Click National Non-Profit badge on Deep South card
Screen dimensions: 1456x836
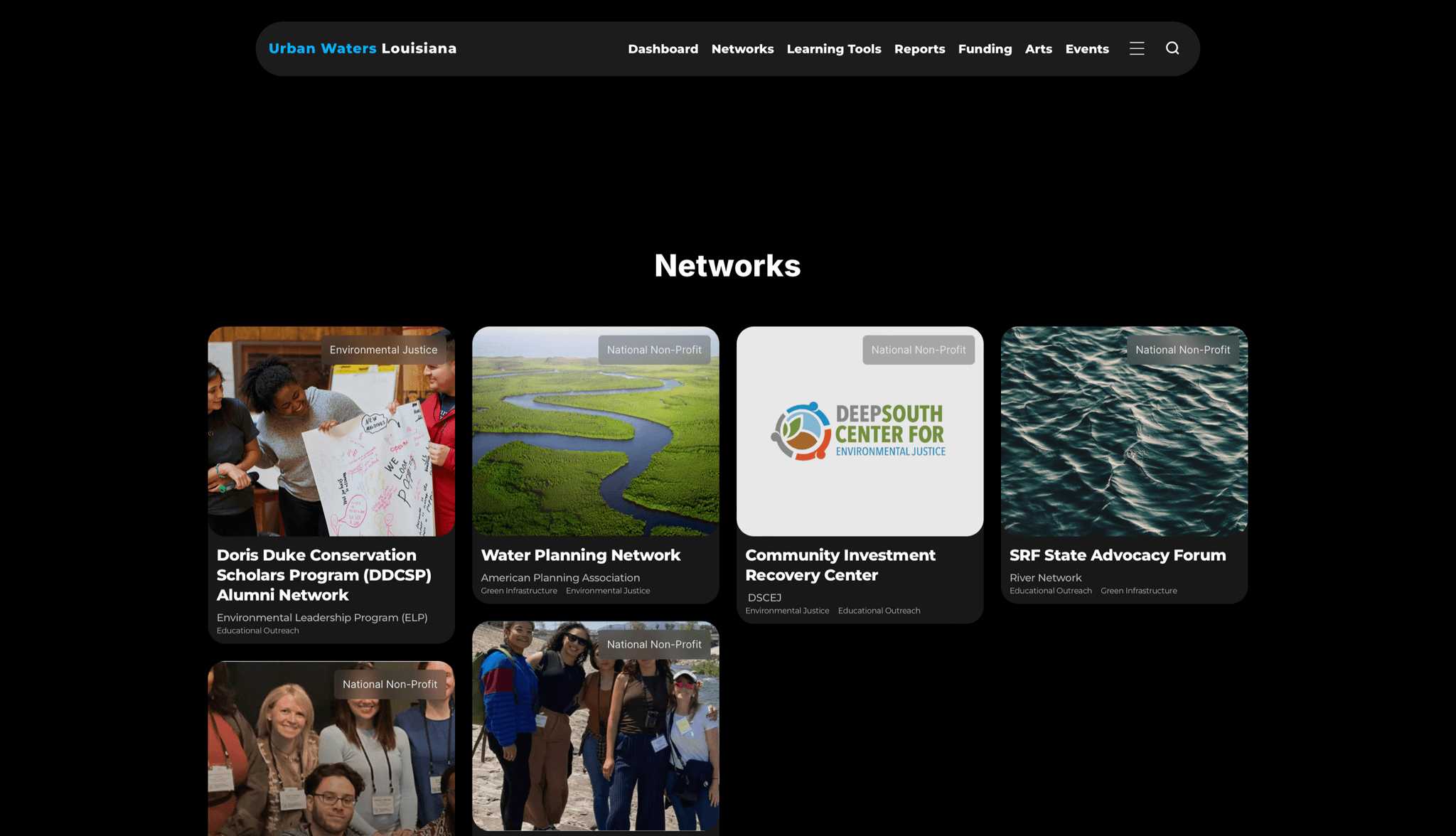[x=919, y=350]
